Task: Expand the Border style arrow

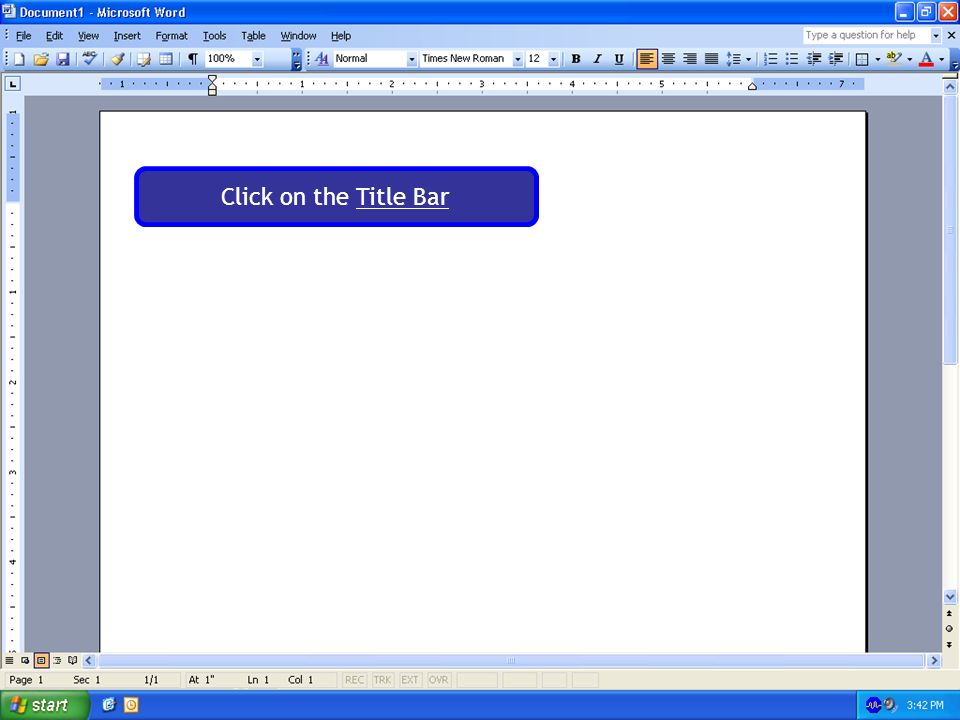Action: tap(877, 59)
